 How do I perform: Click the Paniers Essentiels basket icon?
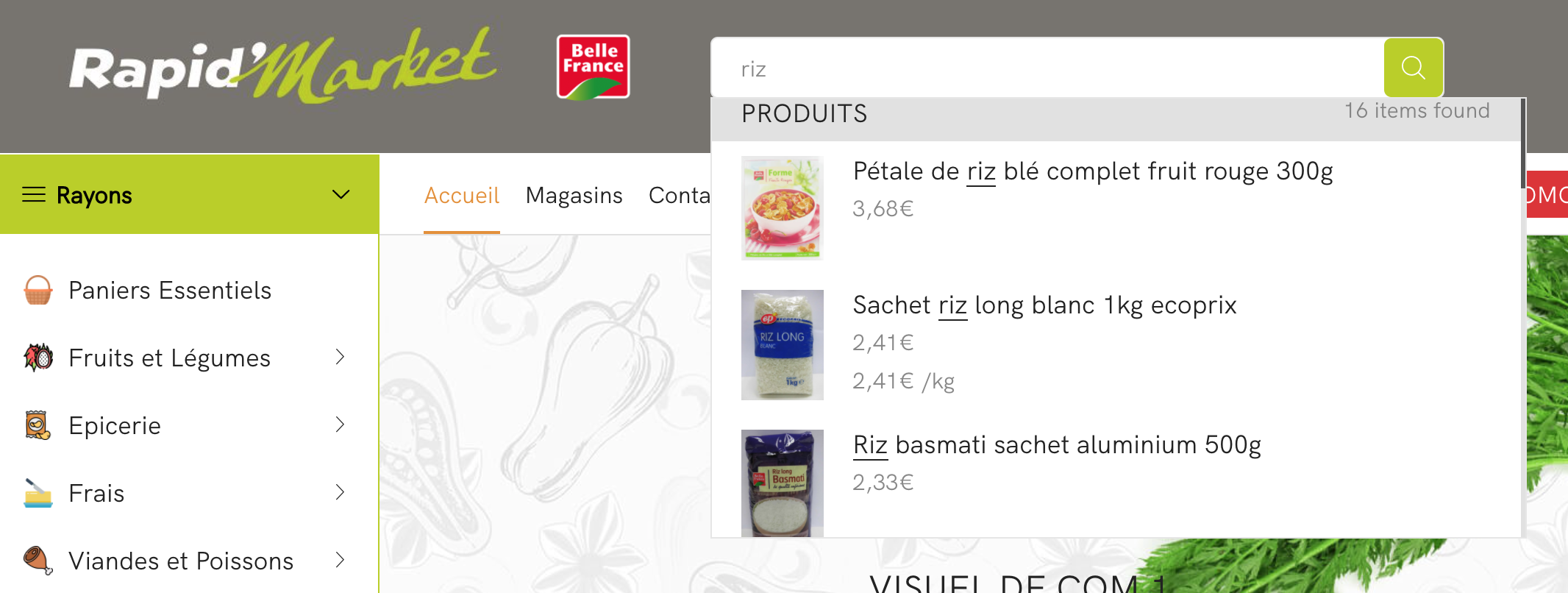(x=38, y=290)
